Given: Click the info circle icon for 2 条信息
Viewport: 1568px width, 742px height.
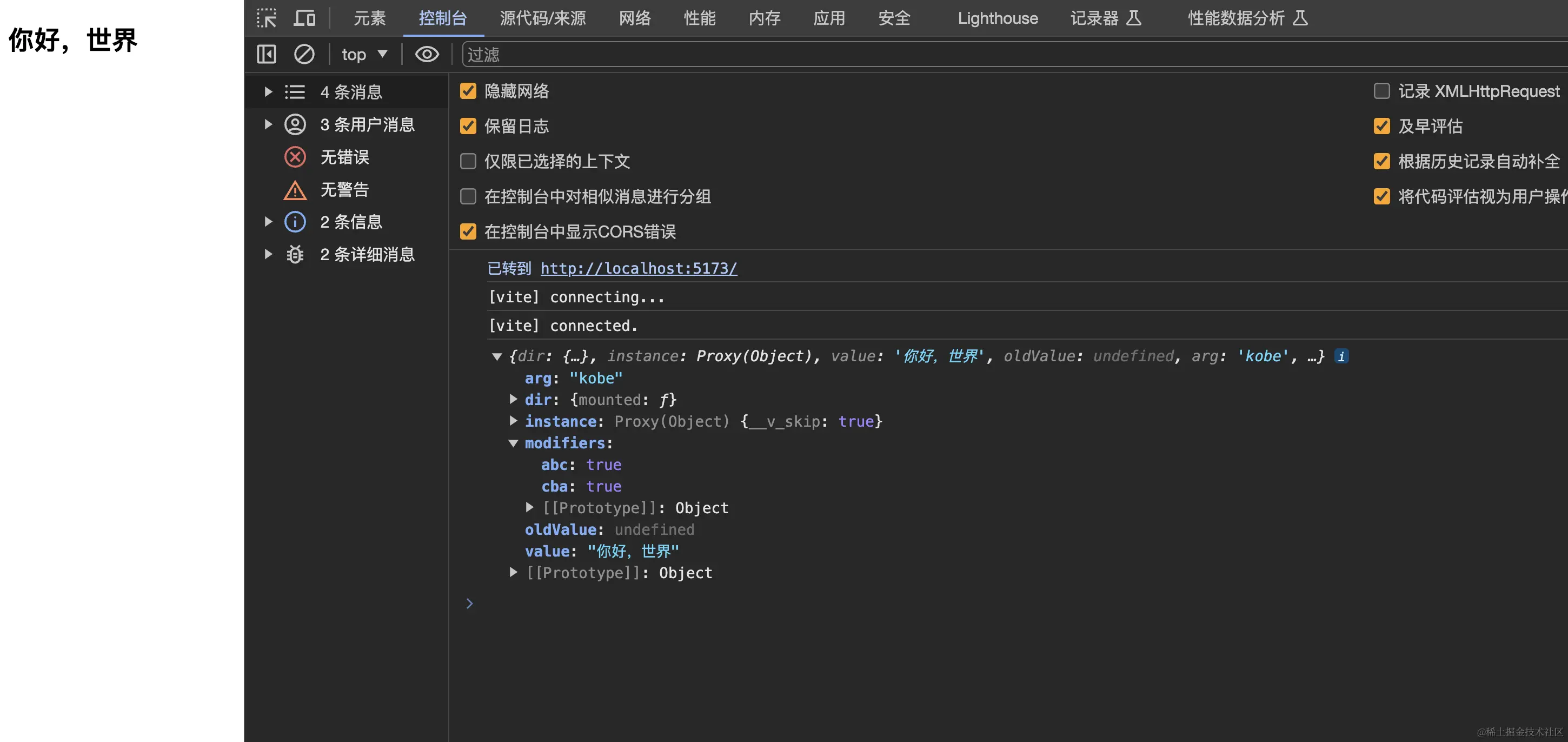Looking at the screenshot, I should tap(295, 222).
